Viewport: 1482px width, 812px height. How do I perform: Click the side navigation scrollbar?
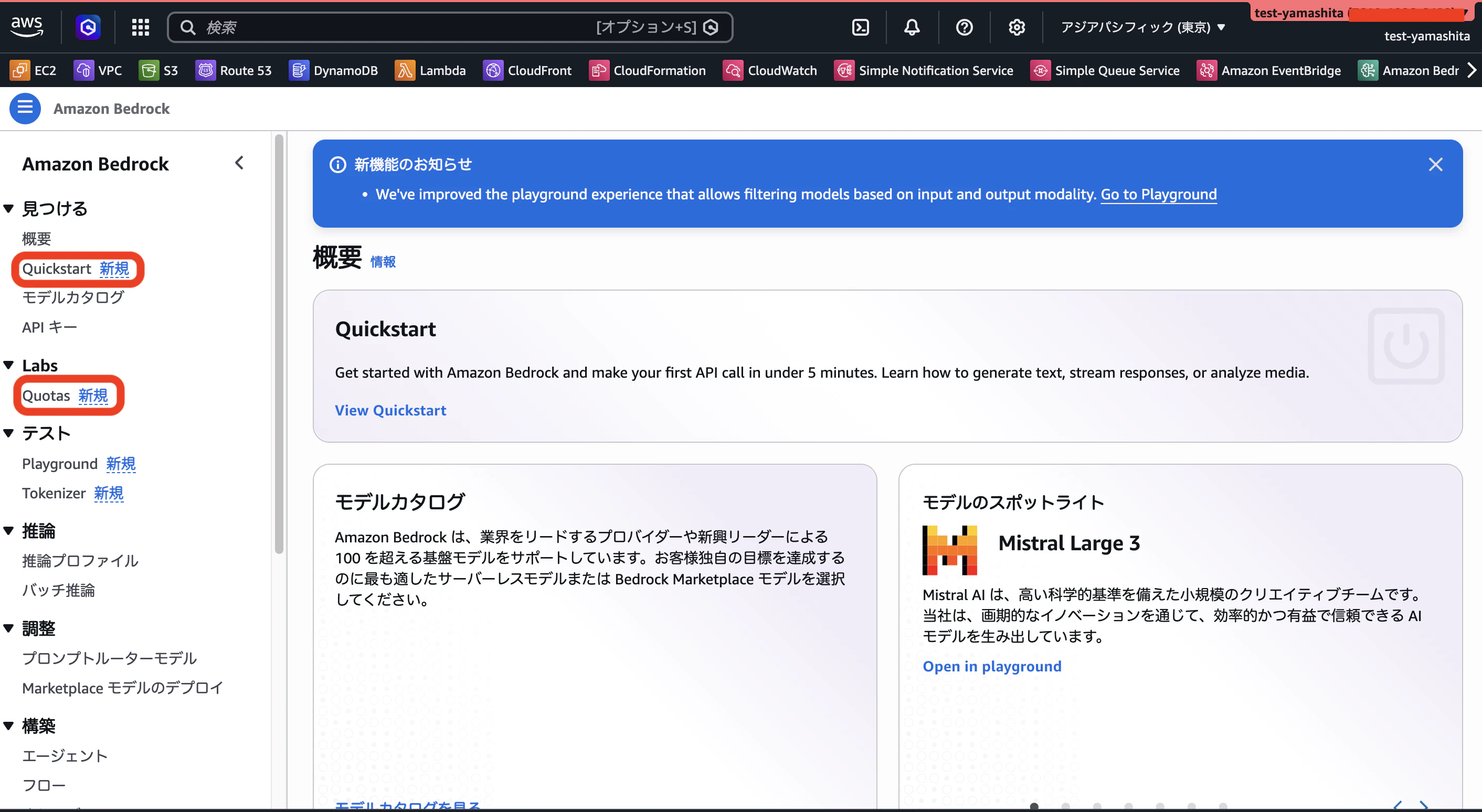click(x=279, y=345)
